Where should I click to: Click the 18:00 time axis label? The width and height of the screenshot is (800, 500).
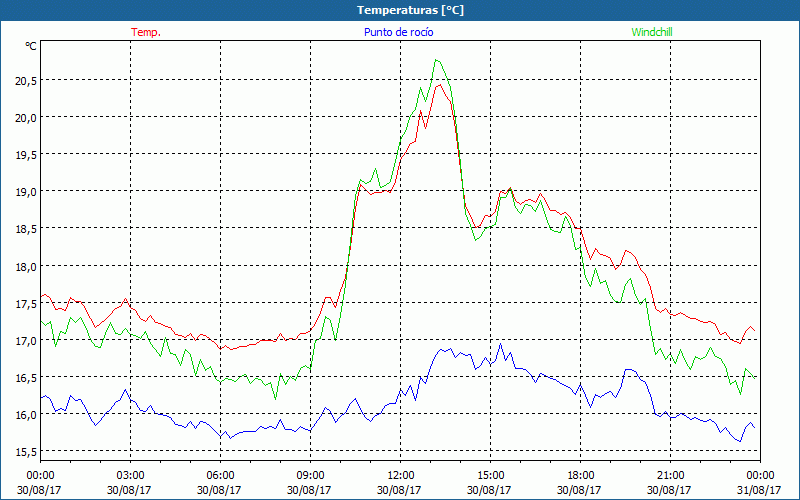click(580, 475)
